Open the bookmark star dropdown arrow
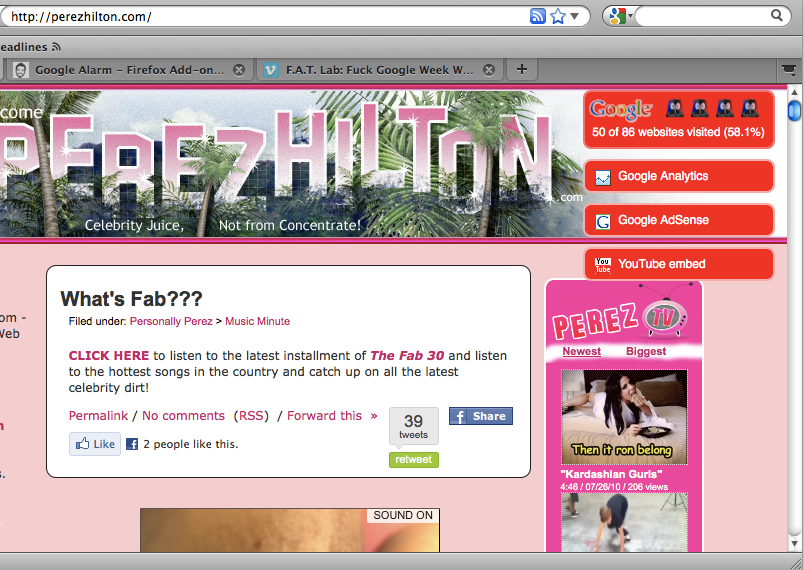804x570 pixels. point(575,16)
